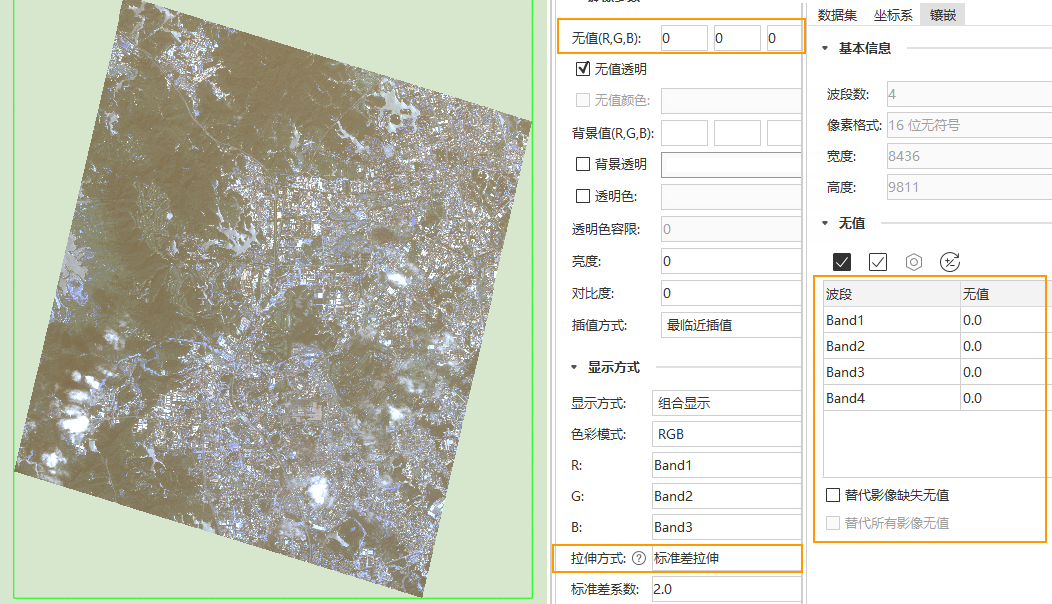Screen dimensions: 1052x604
Task: Collapse the 基本信息 section
Action: 825,48
